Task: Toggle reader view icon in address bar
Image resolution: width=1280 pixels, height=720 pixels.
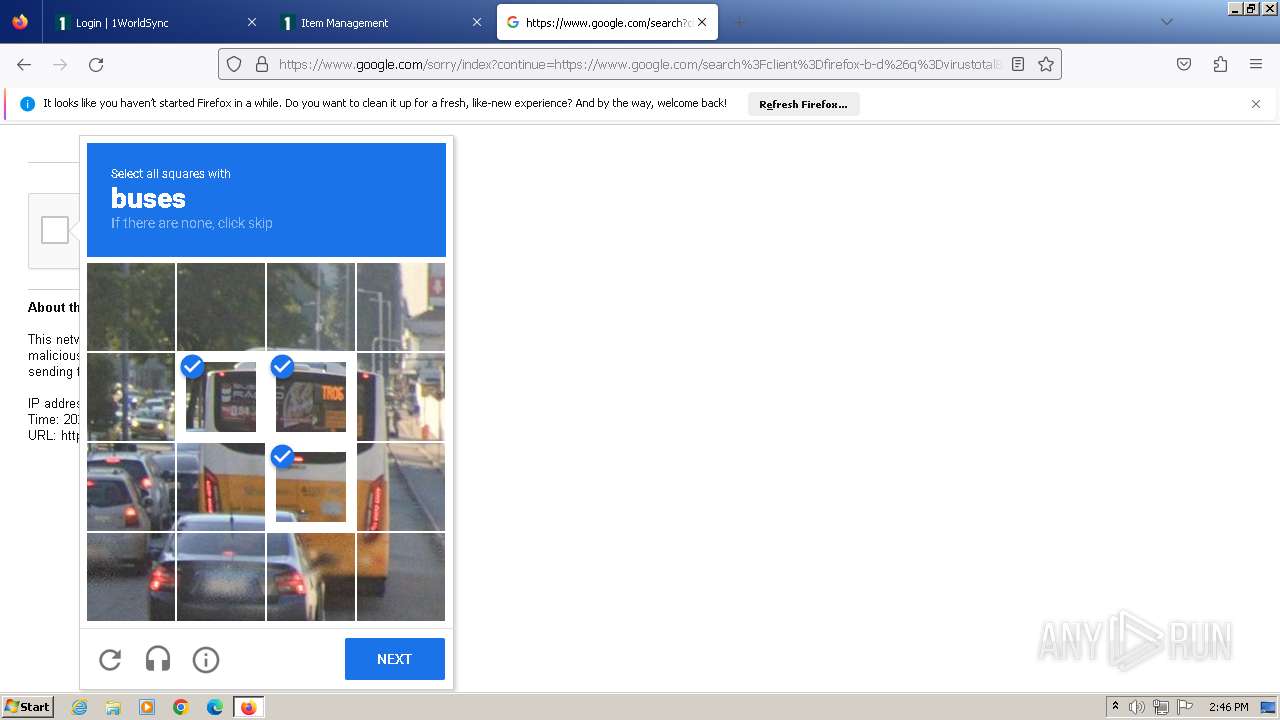Action: [1018, 64]
